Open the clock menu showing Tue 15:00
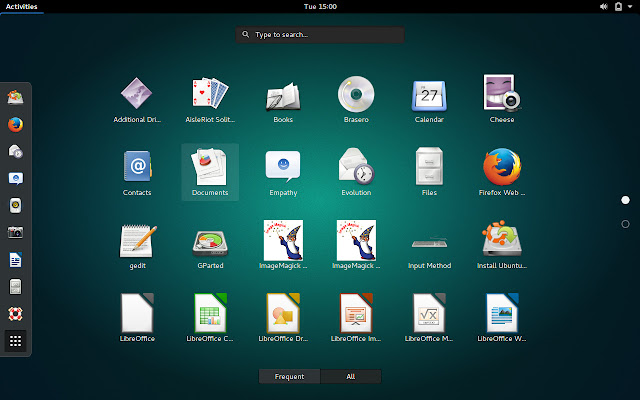Screen dimensions: 640x400 tap(320, 7)
